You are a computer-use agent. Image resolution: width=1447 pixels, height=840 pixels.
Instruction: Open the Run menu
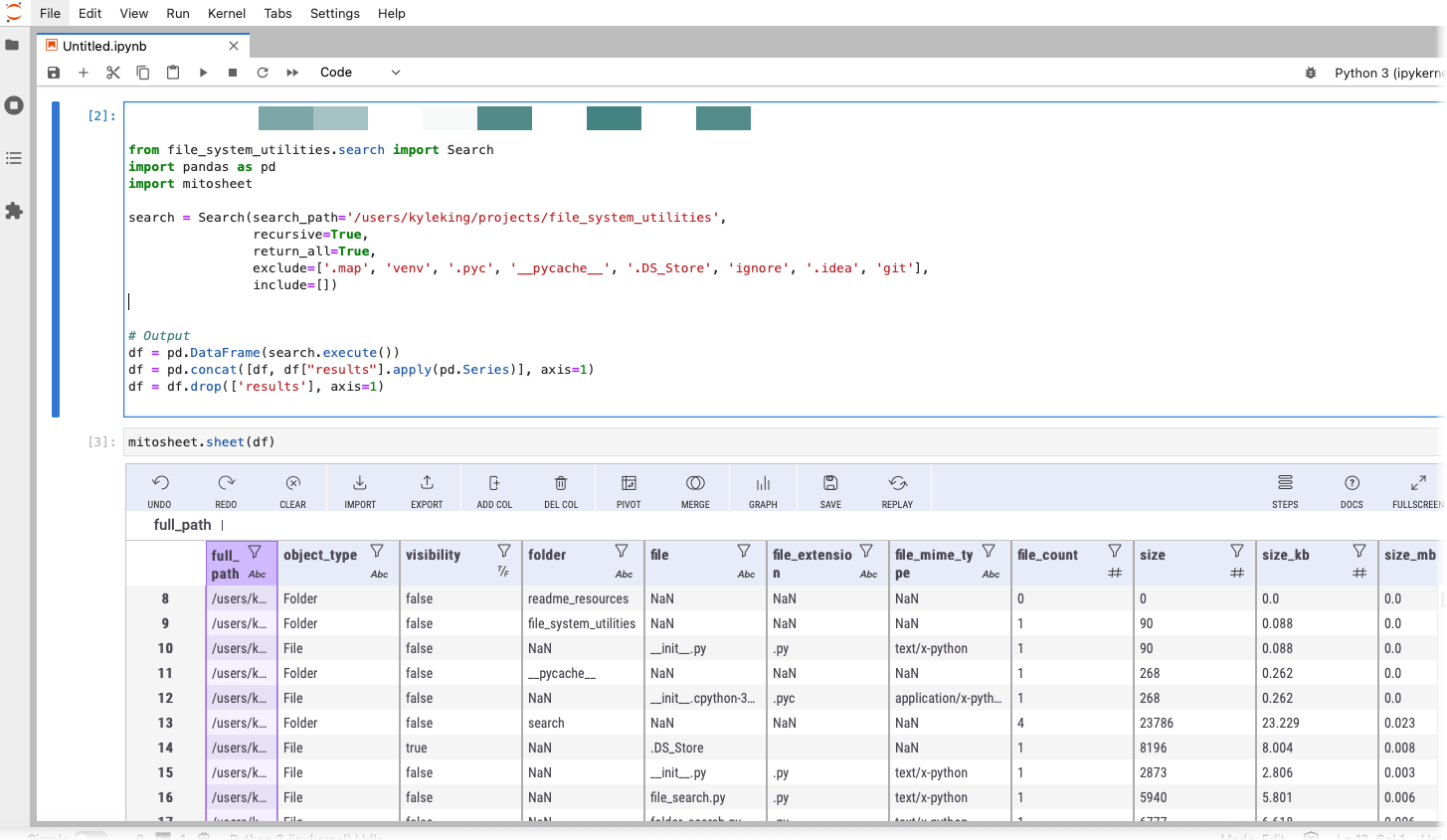[x=178, y=13]
